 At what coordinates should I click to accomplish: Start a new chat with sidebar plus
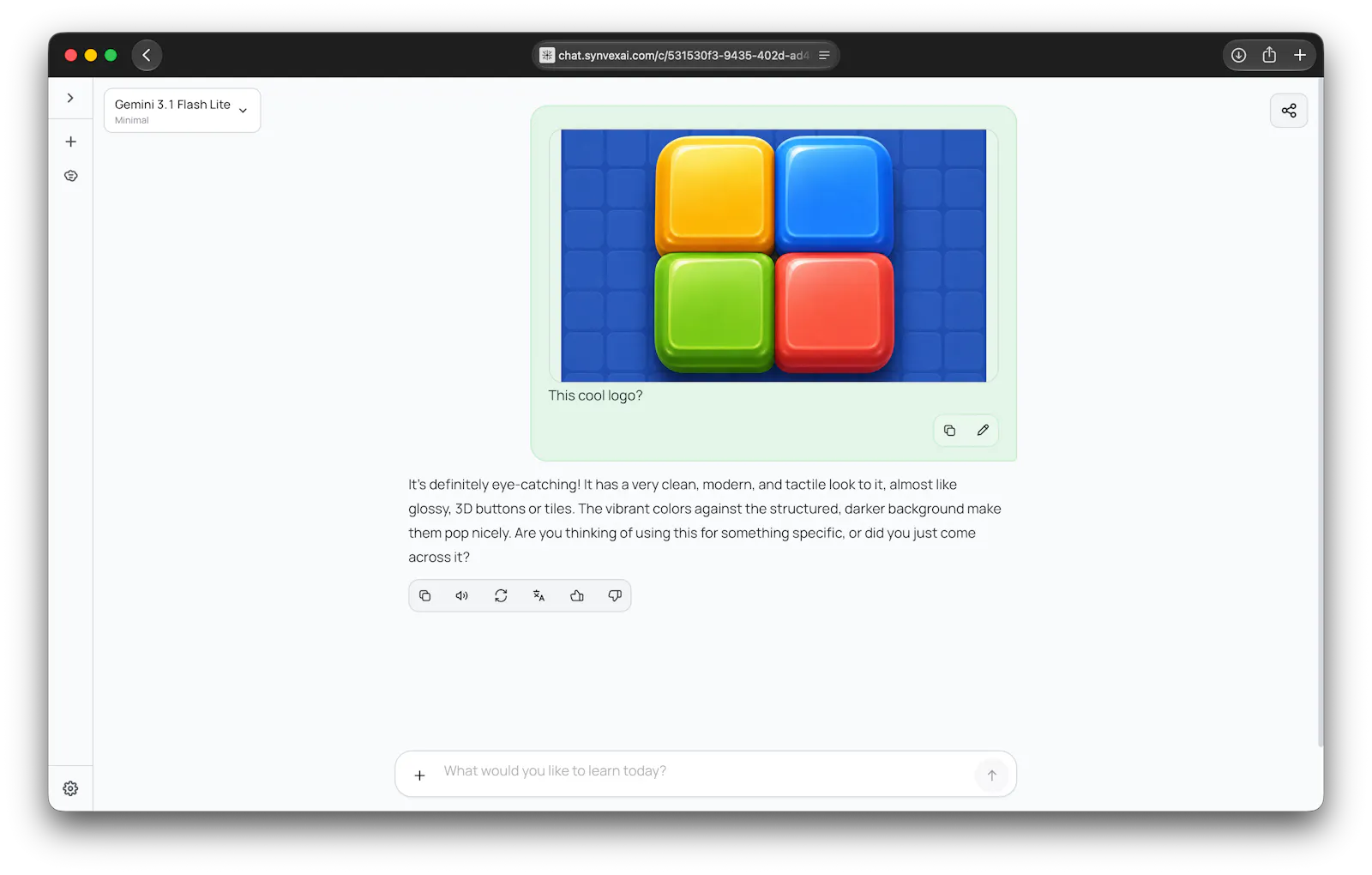(70, 142)
